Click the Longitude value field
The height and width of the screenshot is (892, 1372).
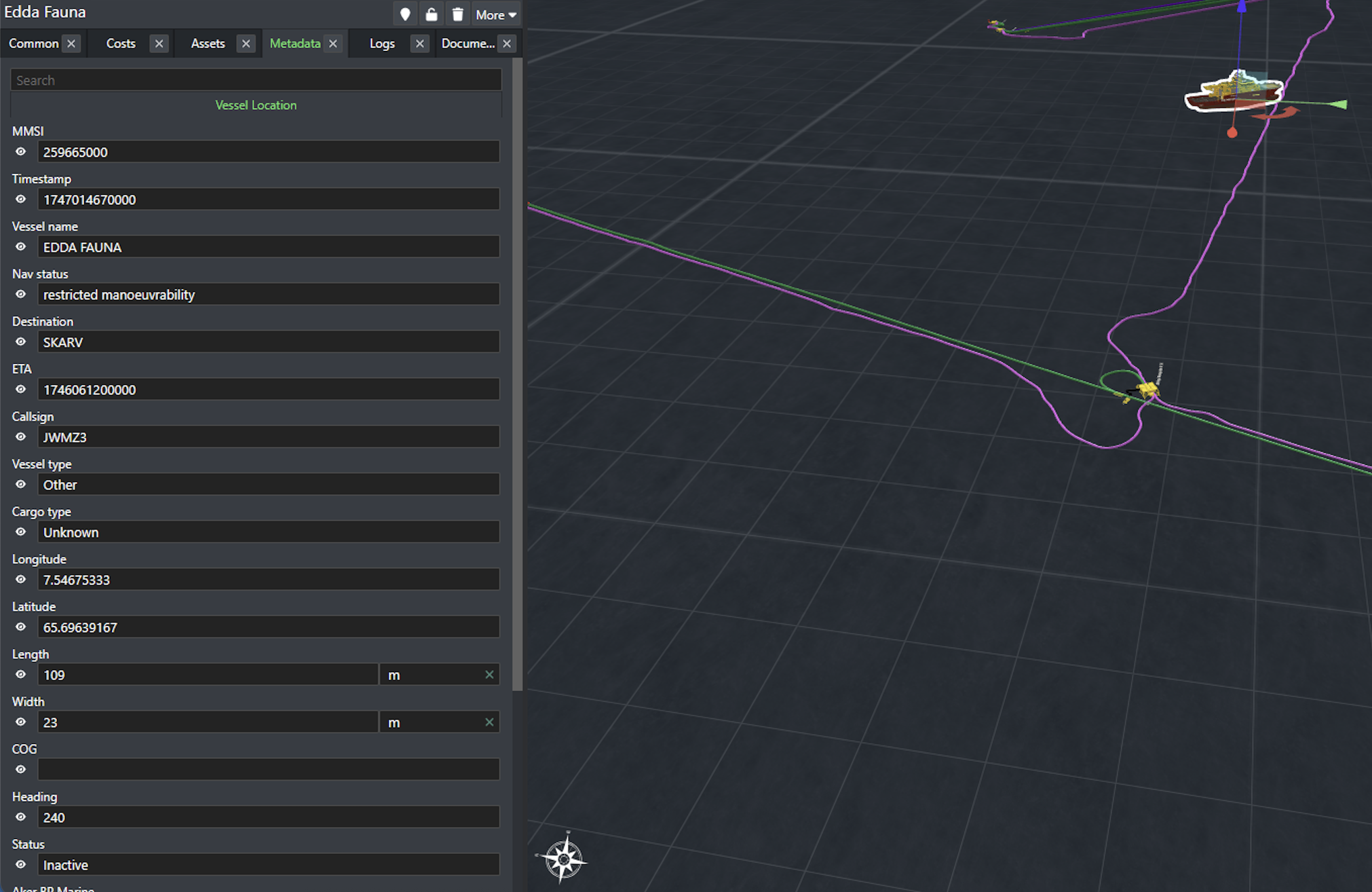click(x=269, y=580)
